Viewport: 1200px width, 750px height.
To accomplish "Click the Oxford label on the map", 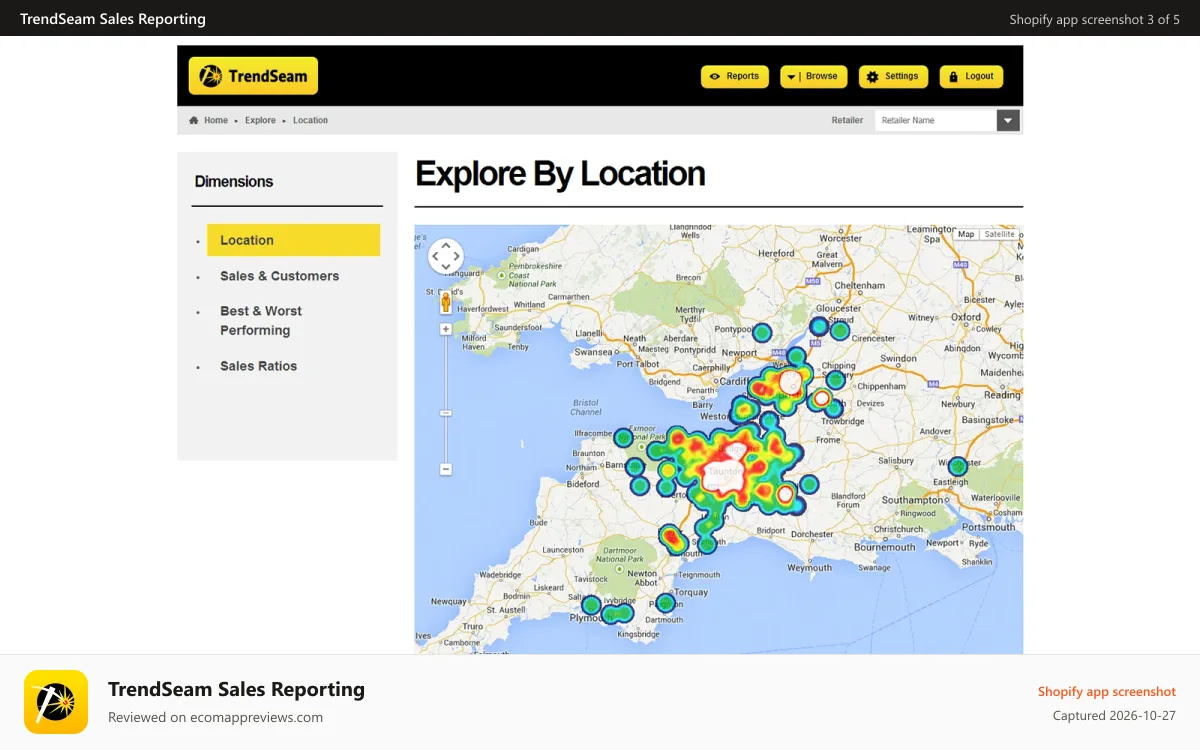I will (x=966, y=316).
